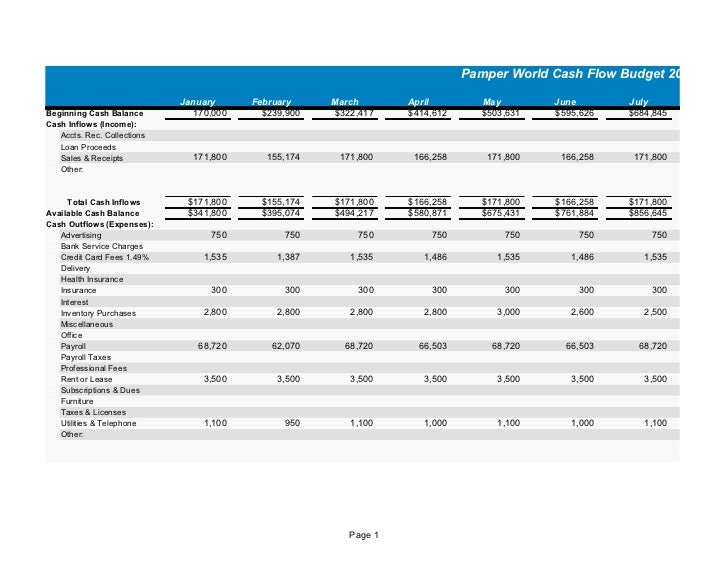Viewport: 728px width, 563px height.
Task: Click the 'Cash Outflows (Expenses):' heading
Action: [x=100, y=224]
